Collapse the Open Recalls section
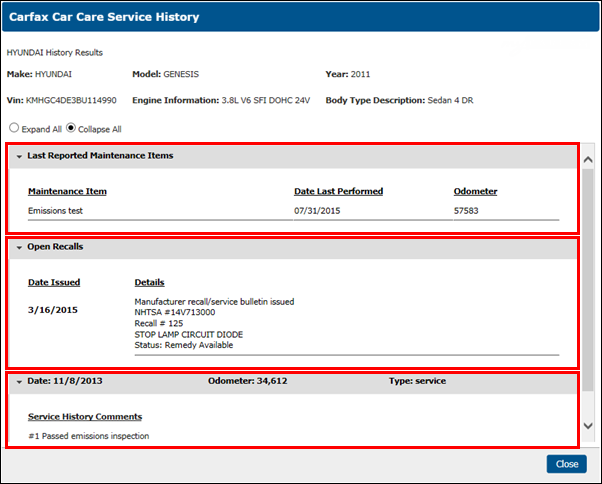The image size is (602, 484). click(x=19, y=248)
